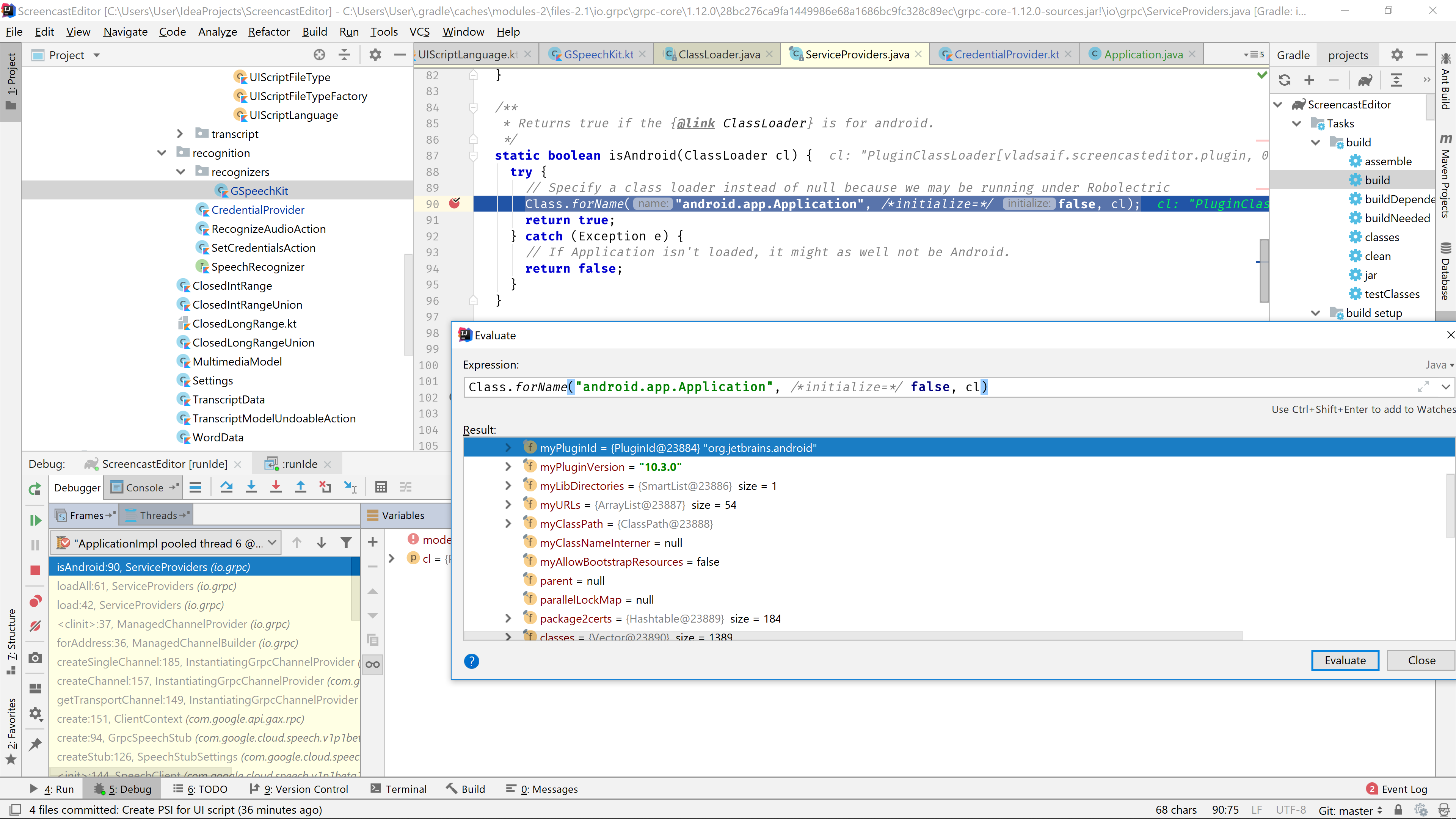
Task: Click the Step Out arrow icon
Action: 301,486
